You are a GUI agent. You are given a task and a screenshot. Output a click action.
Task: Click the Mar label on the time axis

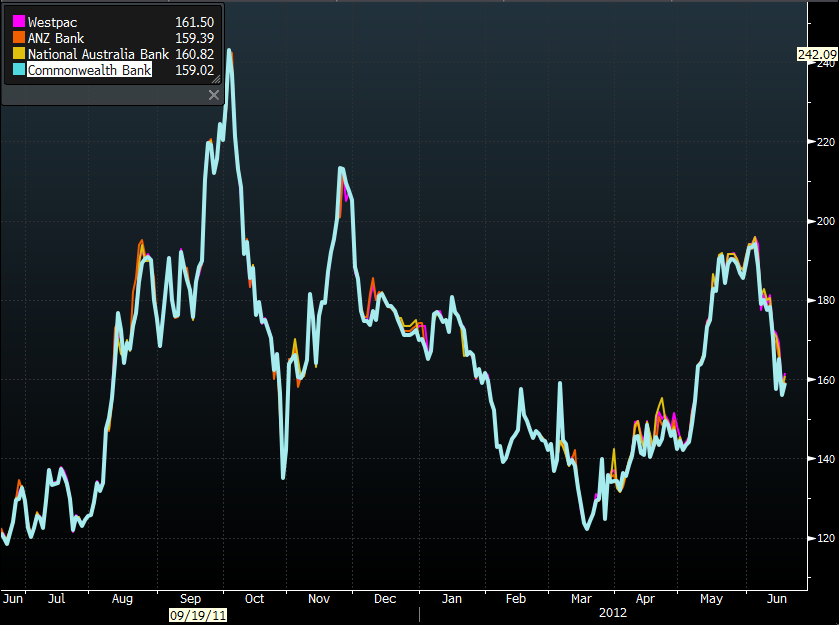[x=580, y=598]
